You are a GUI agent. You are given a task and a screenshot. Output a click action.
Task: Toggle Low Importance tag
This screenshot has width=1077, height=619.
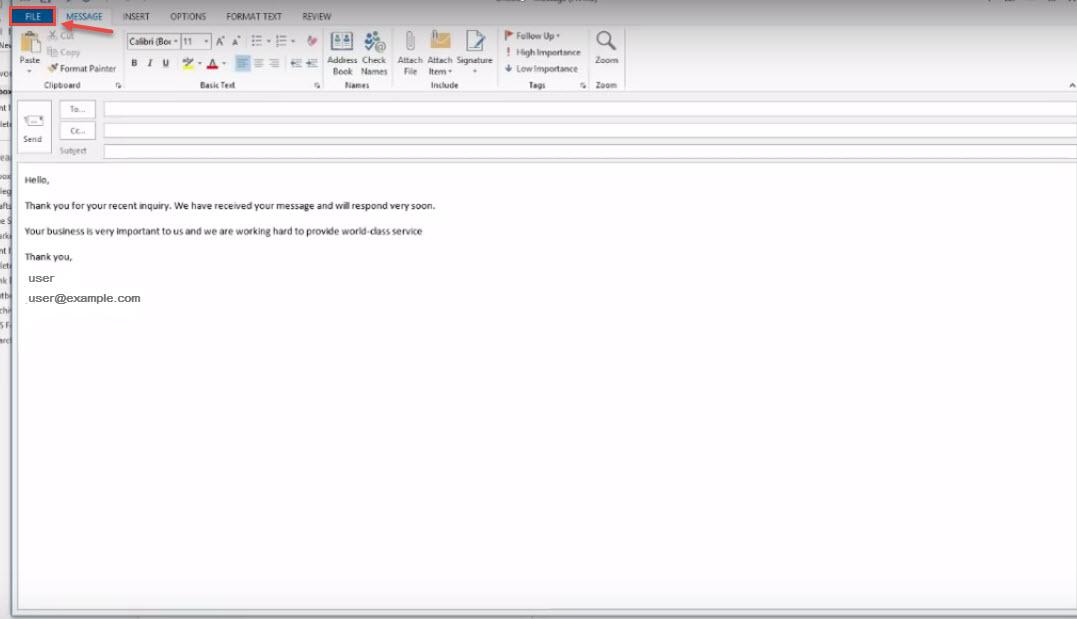click(541, 69)
